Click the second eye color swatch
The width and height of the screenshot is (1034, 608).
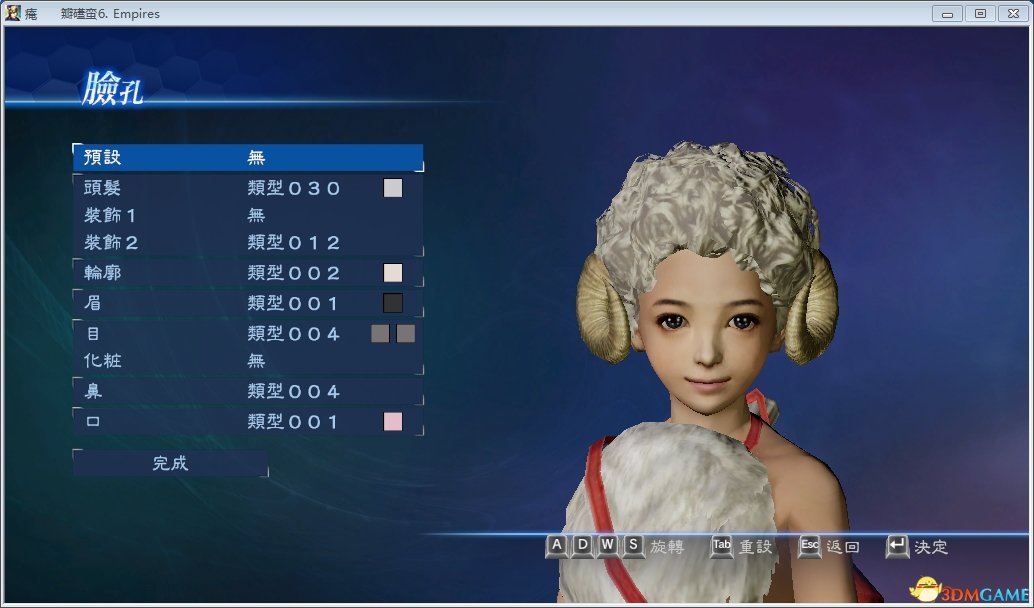pyautogui.click(x=406, y=334)
